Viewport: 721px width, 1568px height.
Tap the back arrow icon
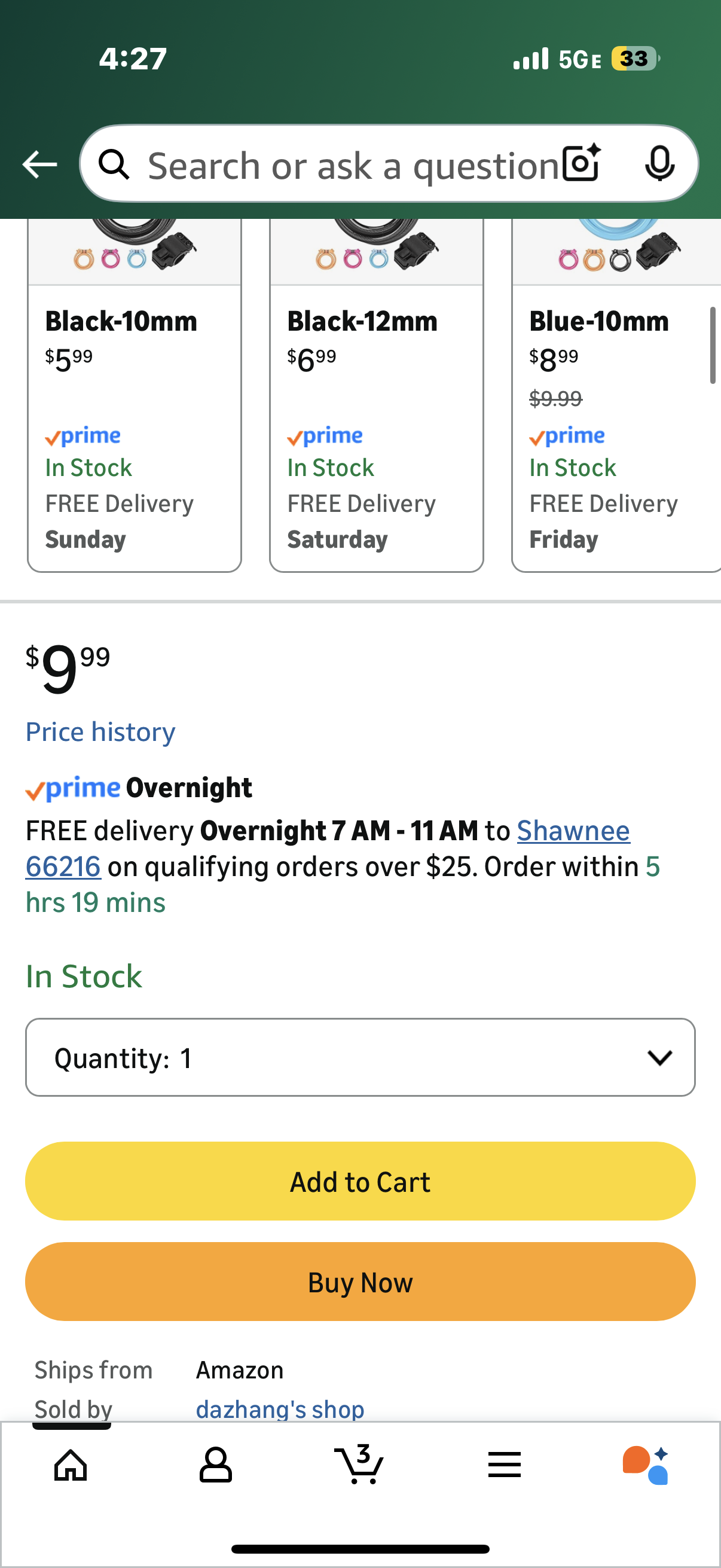(x=39, y=164)
